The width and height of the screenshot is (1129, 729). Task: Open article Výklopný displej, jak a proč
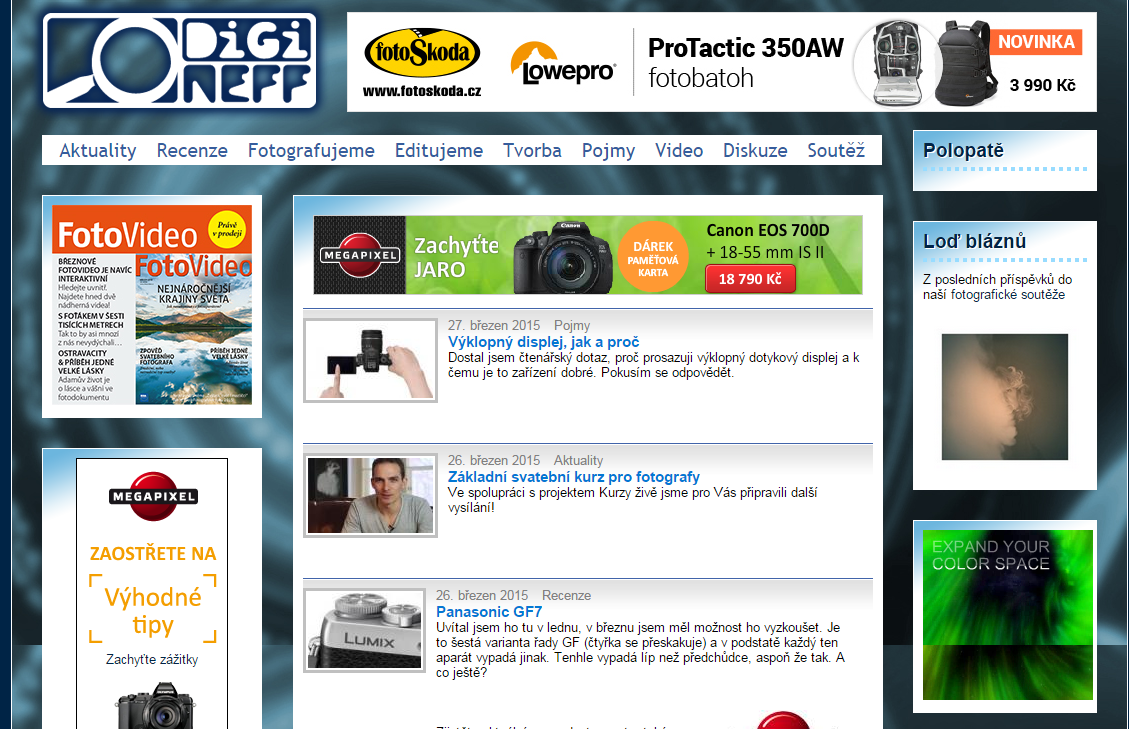tap(543, 342)
